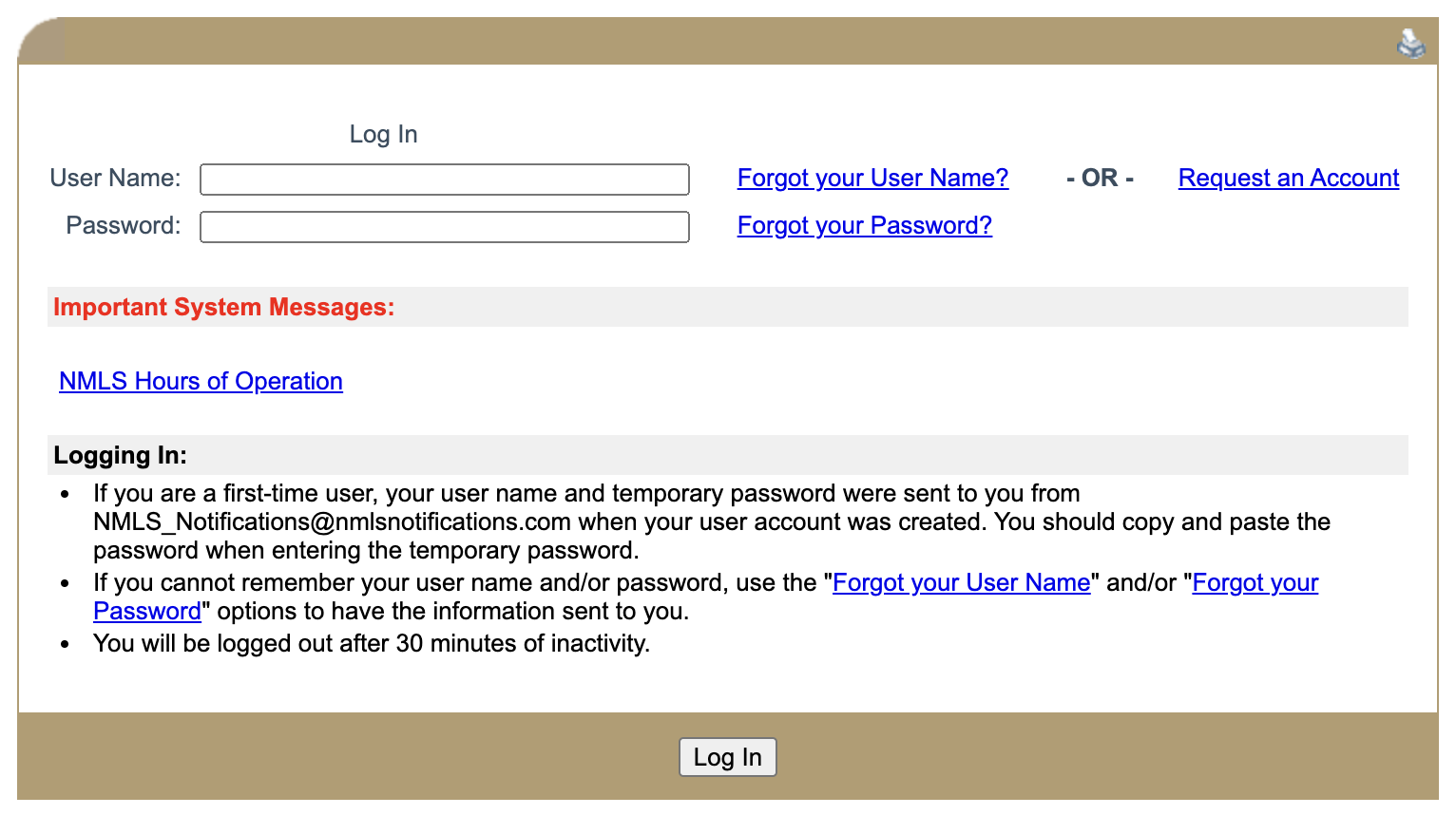Click the 'Password:' field label

pos(123,226)
